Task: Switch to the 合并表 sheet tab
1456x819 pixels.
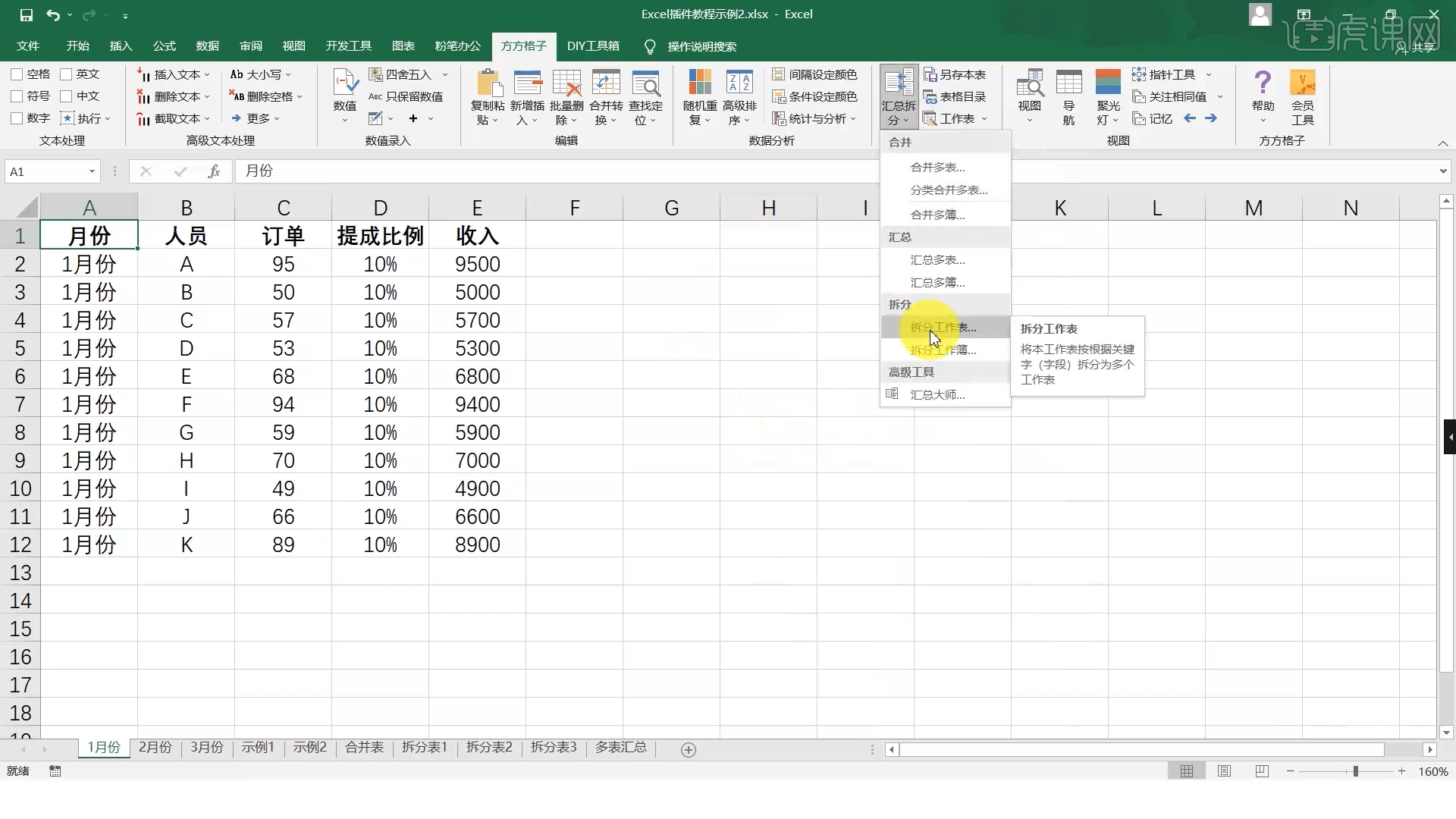Action: coord(364,748)
